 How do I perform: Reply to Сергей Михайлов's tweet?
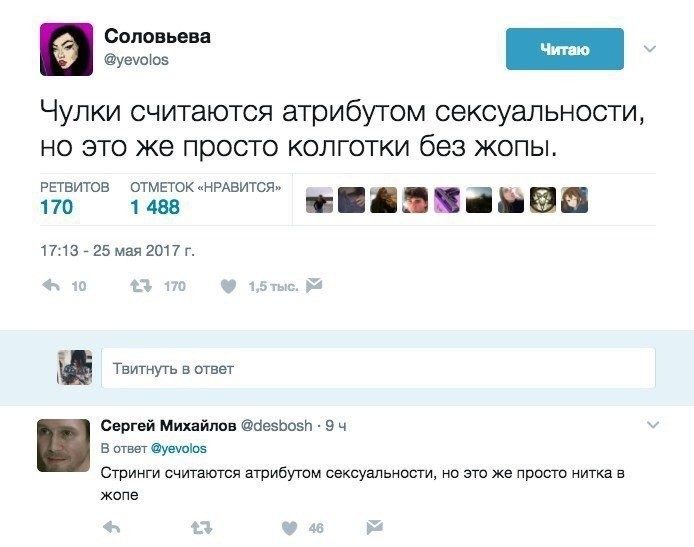(x=112, y=527)
